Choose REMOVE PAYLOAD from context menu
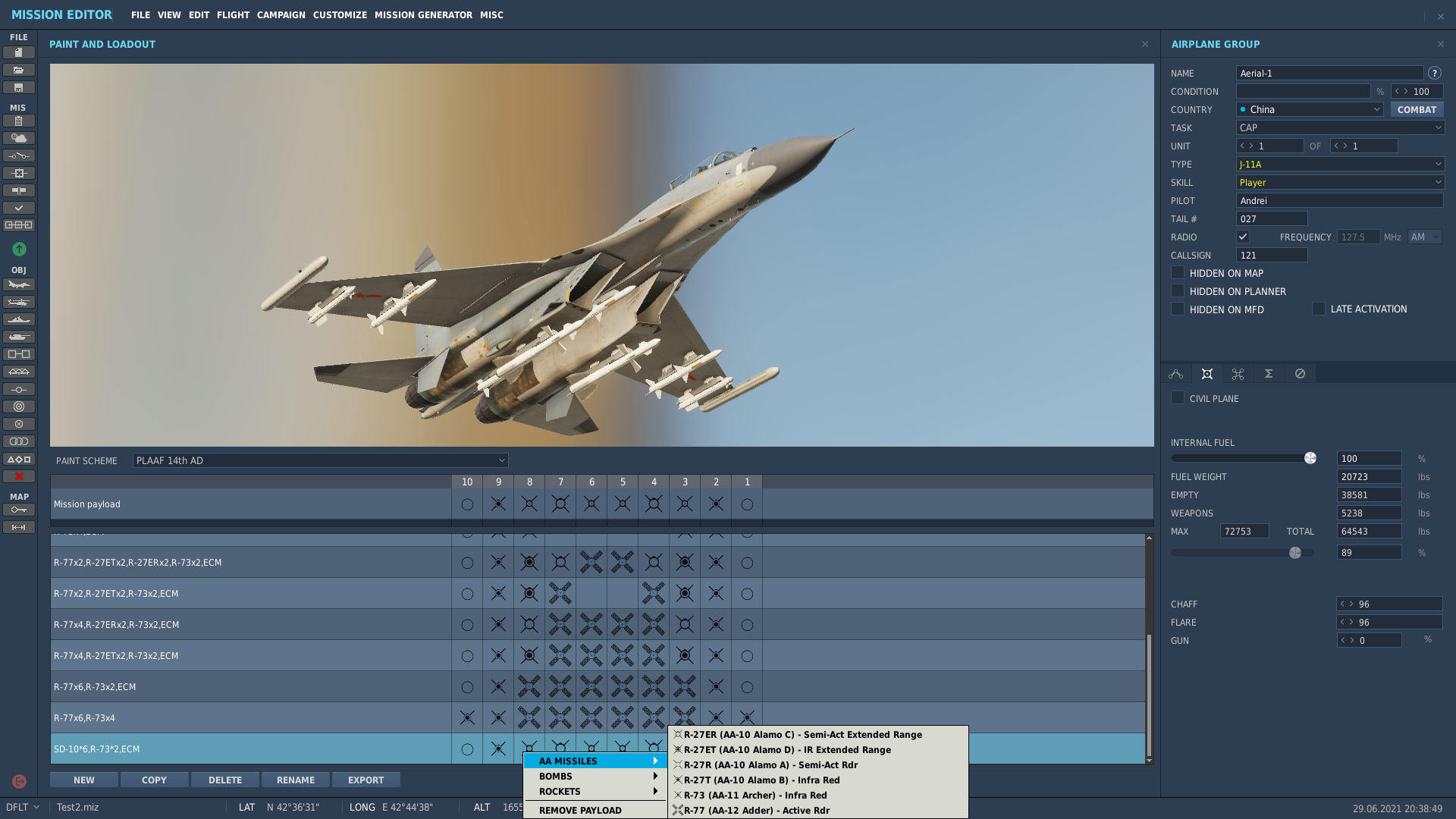The width and height of the screenshot is (1456, 819). (595, 810)
